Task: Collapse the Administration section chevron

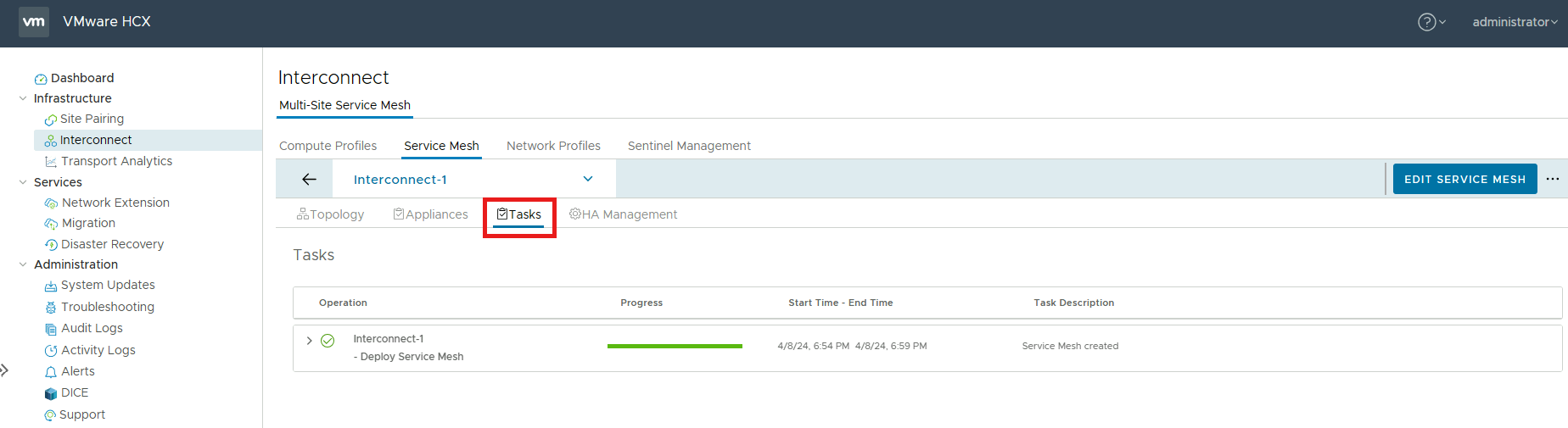Action: coord(23,264)
